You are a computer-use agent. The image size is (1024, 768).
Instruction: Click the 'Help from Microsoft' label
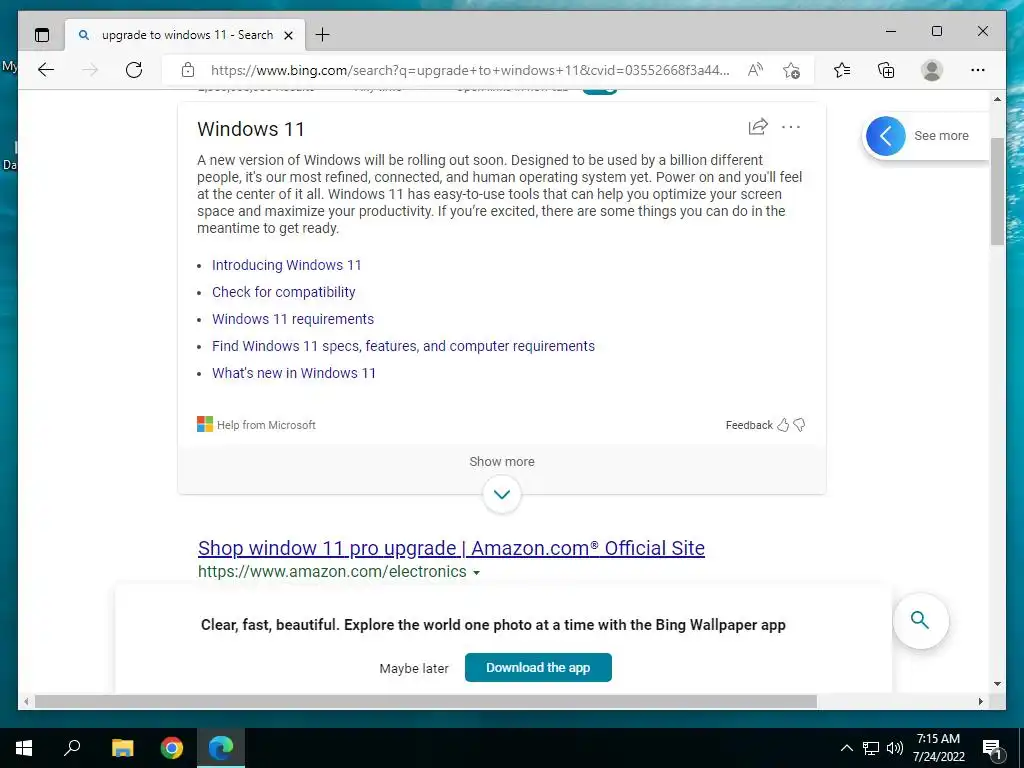pos(266,425)
